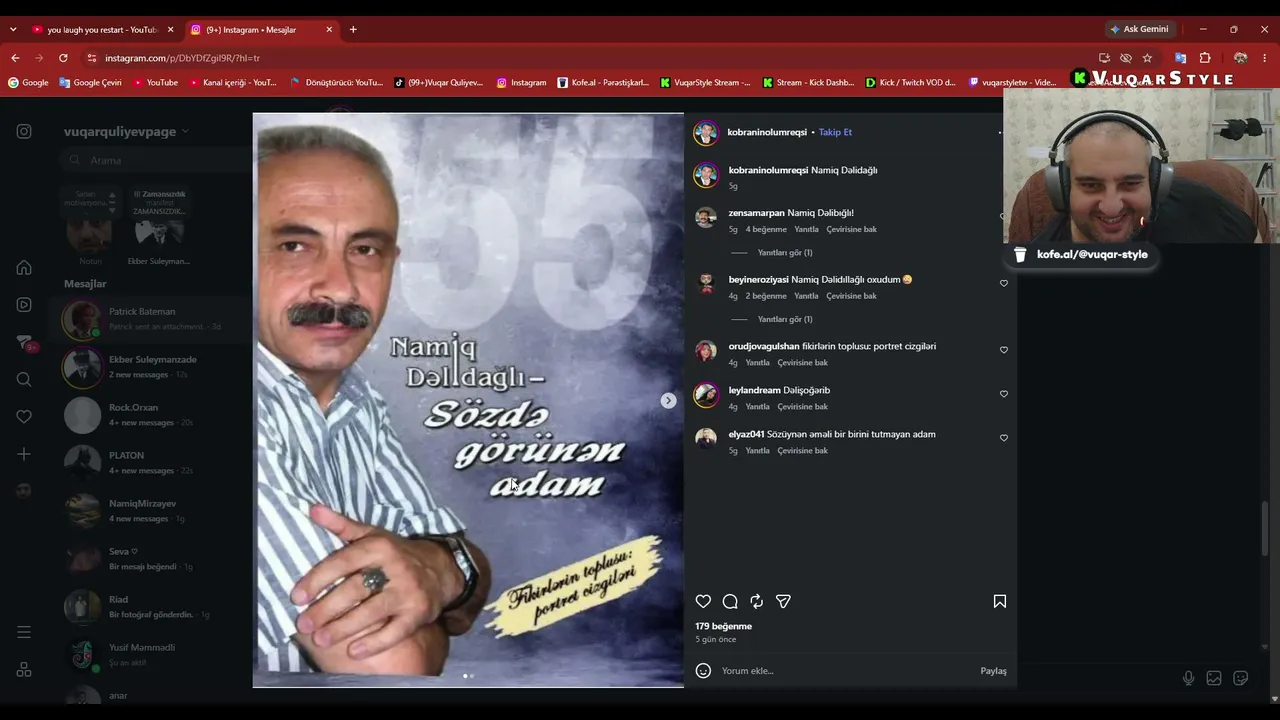View who liked via 179 beğenme
This screenshot has width=1280, height=720.
coord(724,626)
